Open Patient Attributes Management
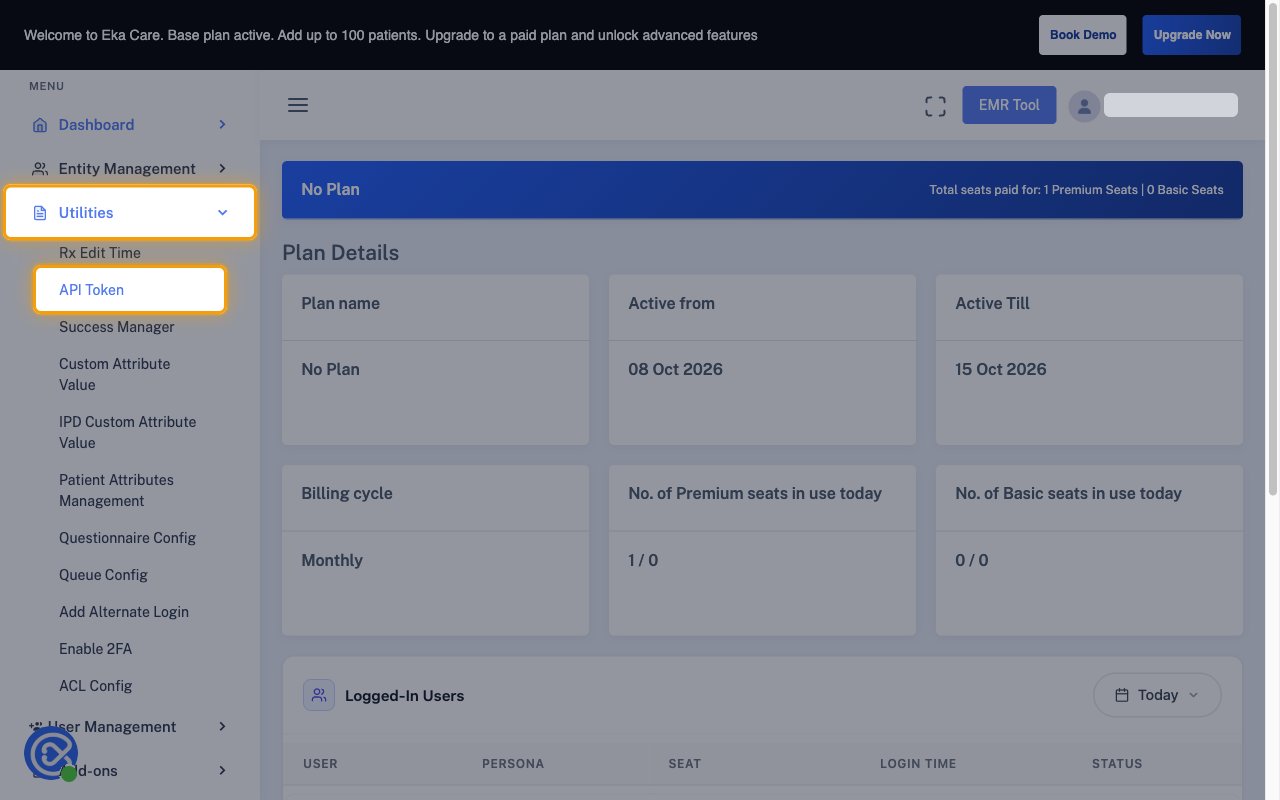Viewport: 1280px width, 800px height. tap(117, 490)
